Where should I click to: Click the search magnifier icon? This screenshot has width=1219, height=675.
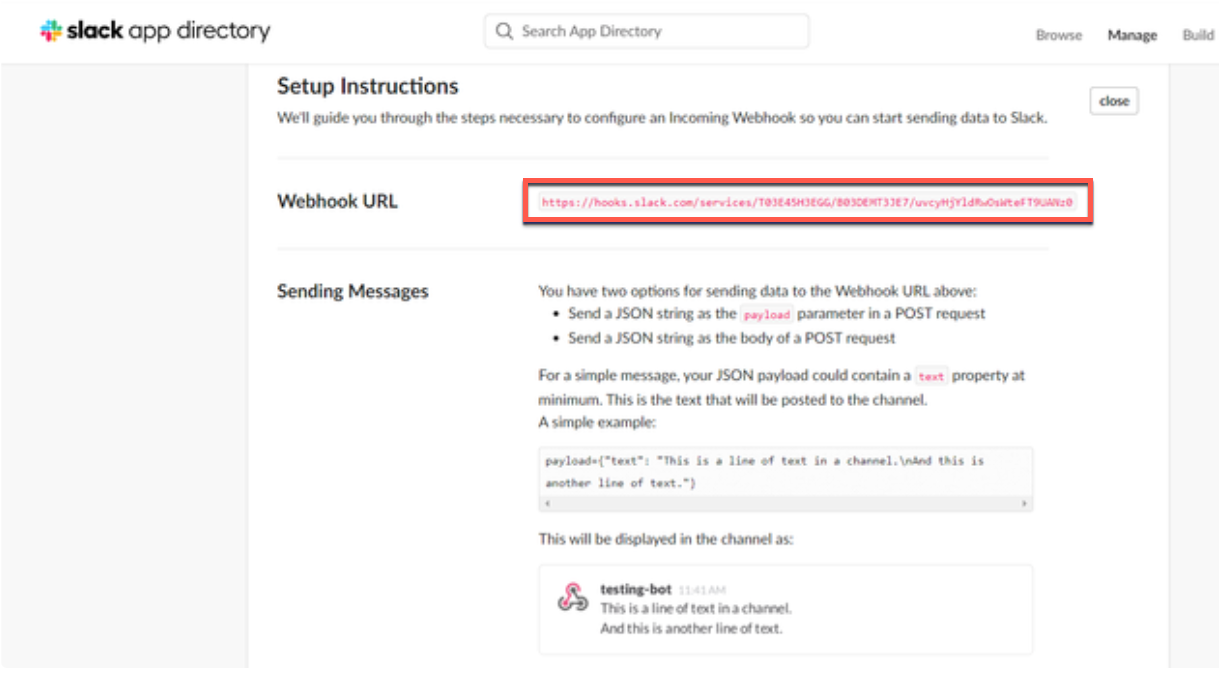coord(504,31)
